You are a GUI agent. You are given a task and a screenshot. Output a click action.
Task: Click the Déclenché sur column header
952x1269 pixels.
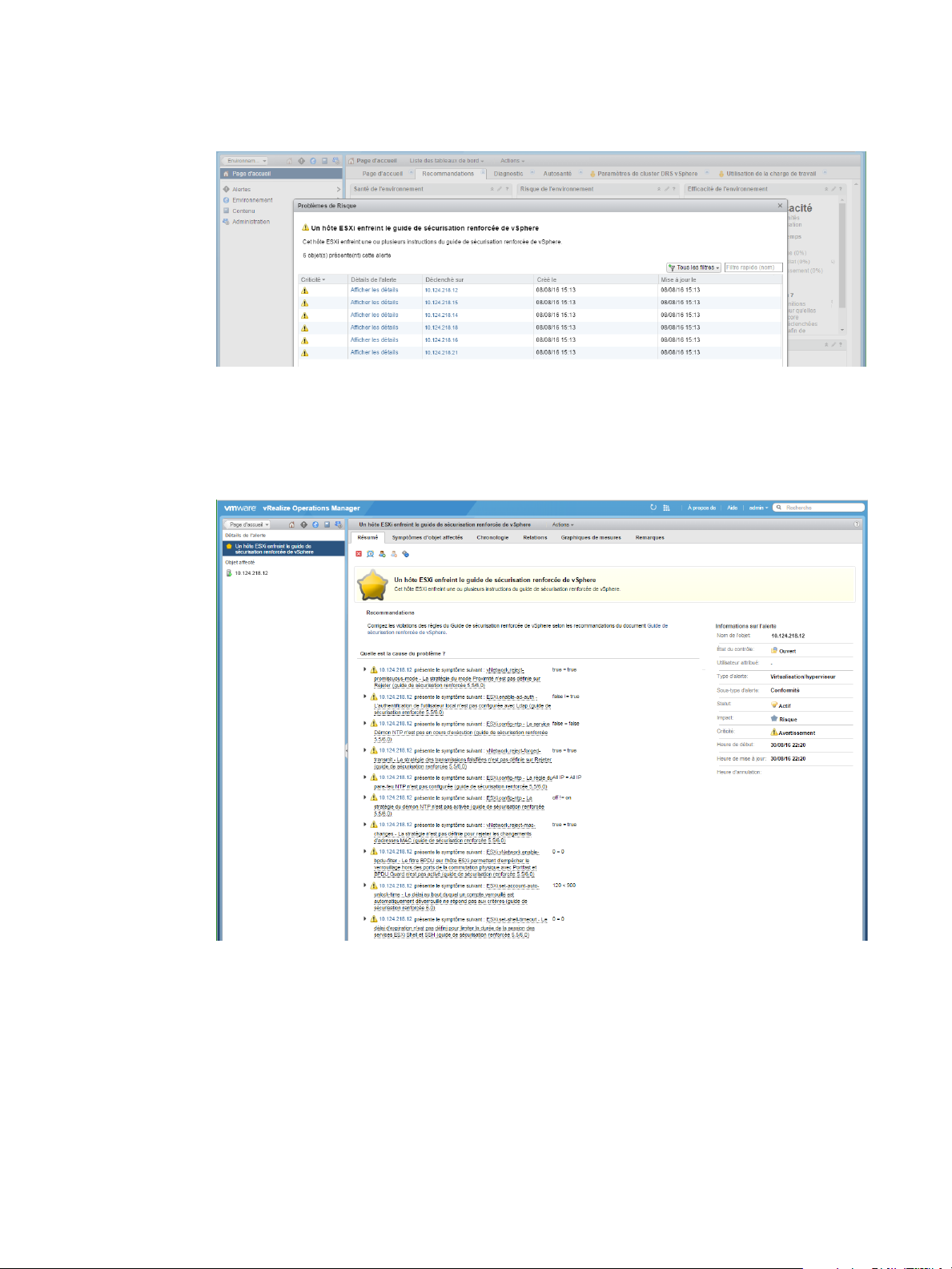(x=444, y=279)
